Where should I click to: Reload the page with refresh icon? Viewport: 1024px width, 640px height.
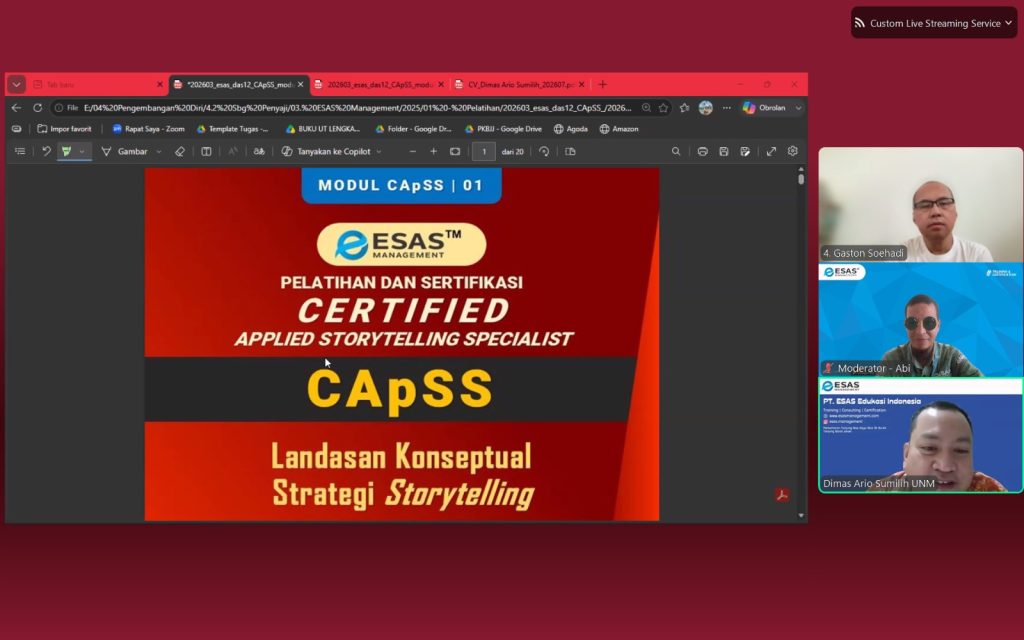click(37, 108)
